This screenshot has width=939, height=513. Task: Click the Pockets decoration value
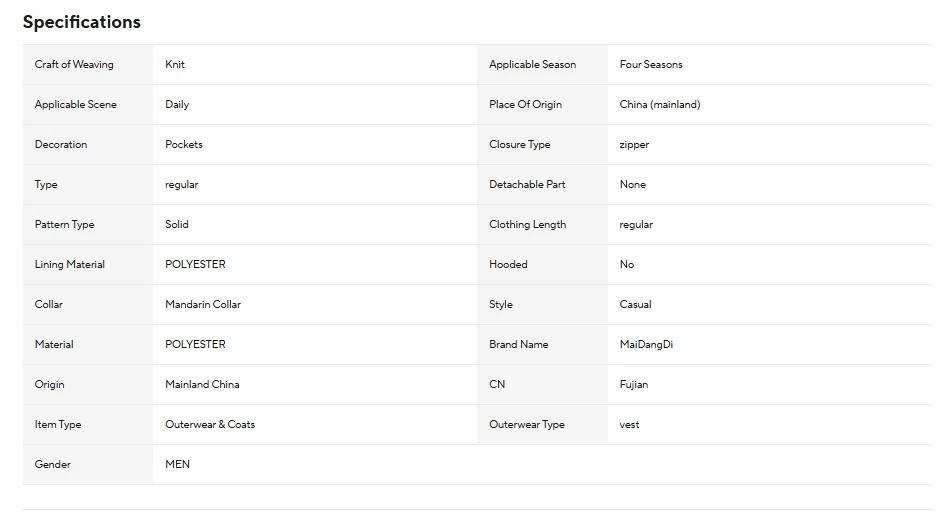(x=184, y=144)
